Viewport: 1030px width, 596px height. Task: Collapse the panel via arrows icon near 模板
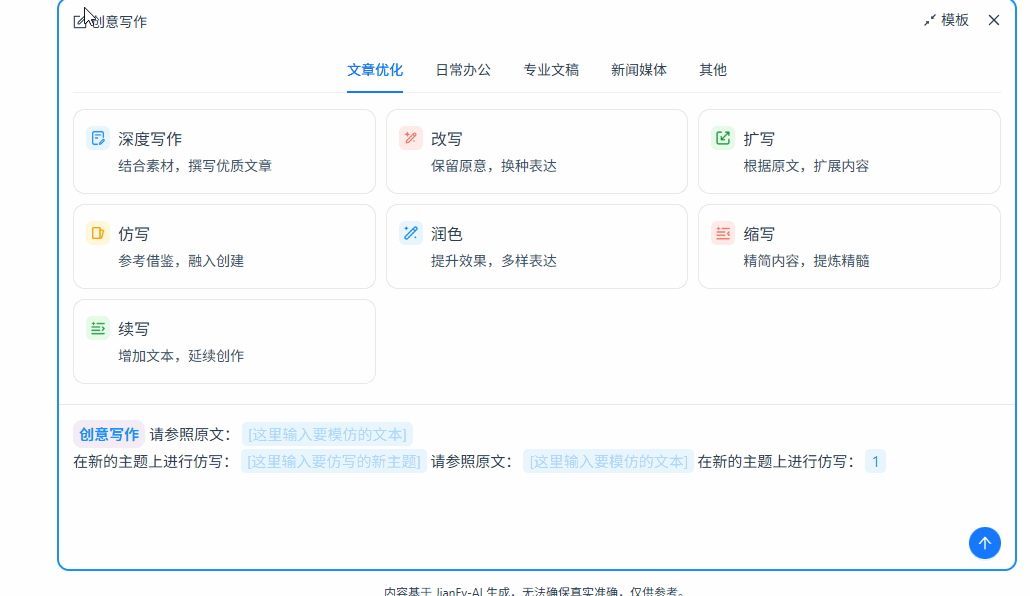point(930,19)
